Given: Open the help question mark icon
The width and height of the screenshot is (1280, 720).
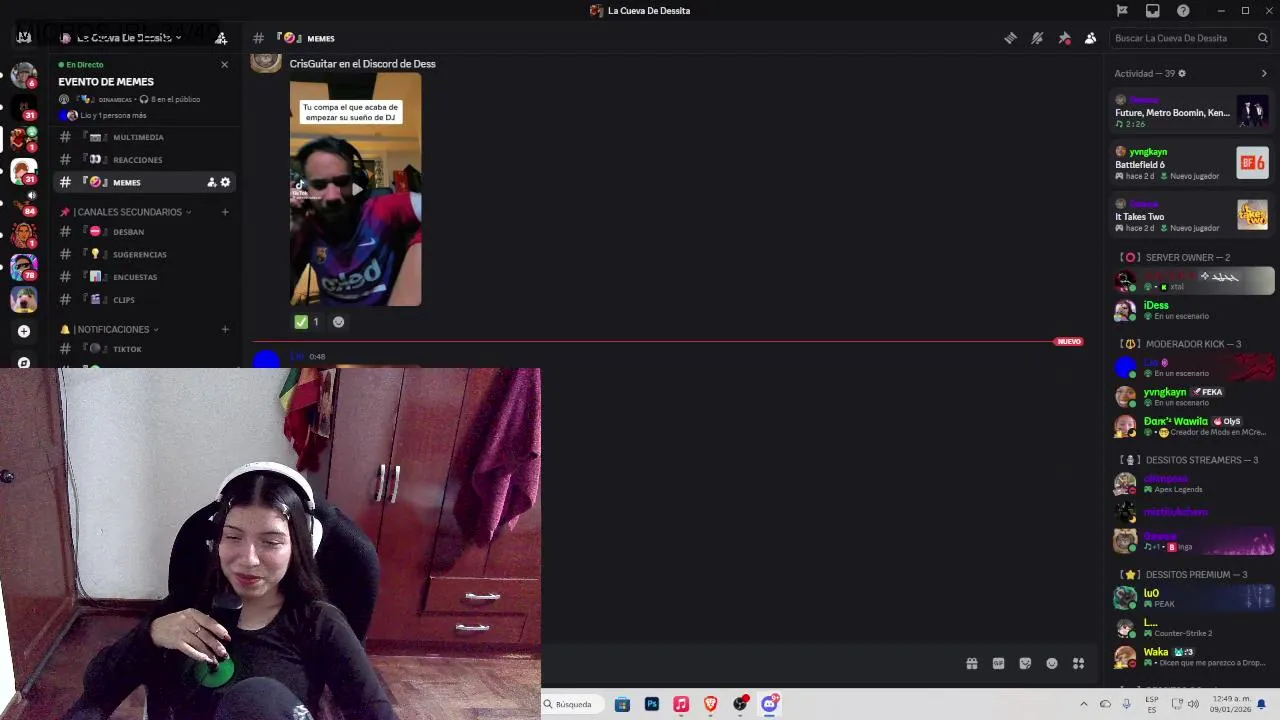Looking at the screenshot, I should coord(1183,11).
